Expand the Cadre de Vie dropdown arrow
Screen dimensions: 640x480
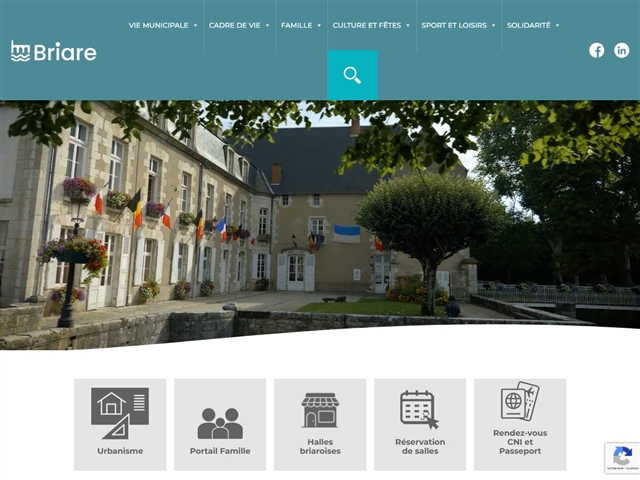coord(267,25)
